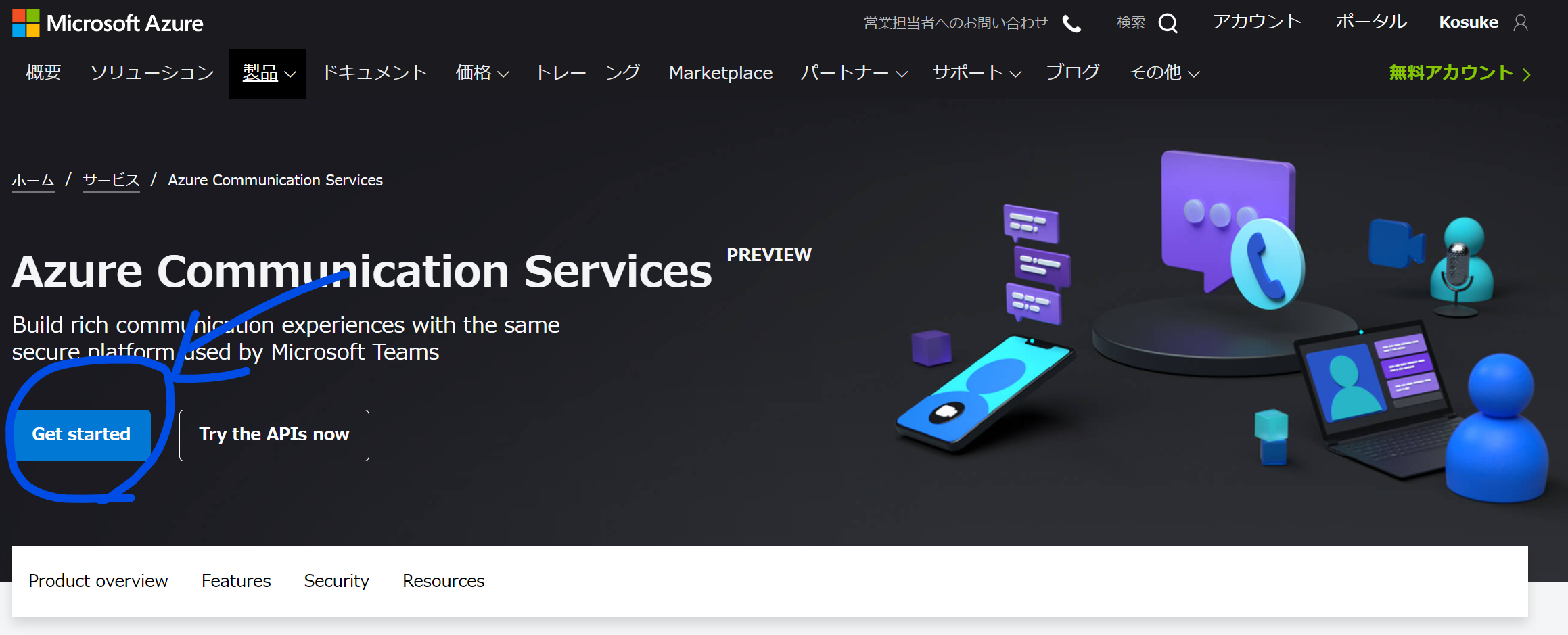1568x635 pixels.
Task: Click Try the APIs now
Action: click(x=273, y=435)
